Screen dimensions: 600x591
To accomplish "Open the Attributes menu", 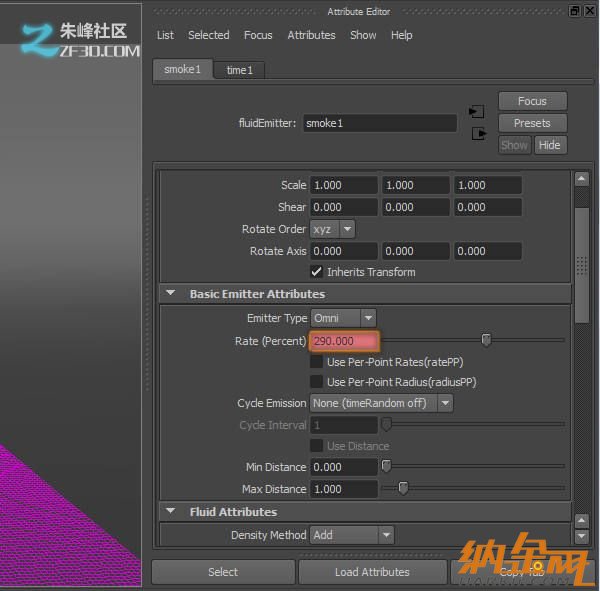I will click(311, 35).
